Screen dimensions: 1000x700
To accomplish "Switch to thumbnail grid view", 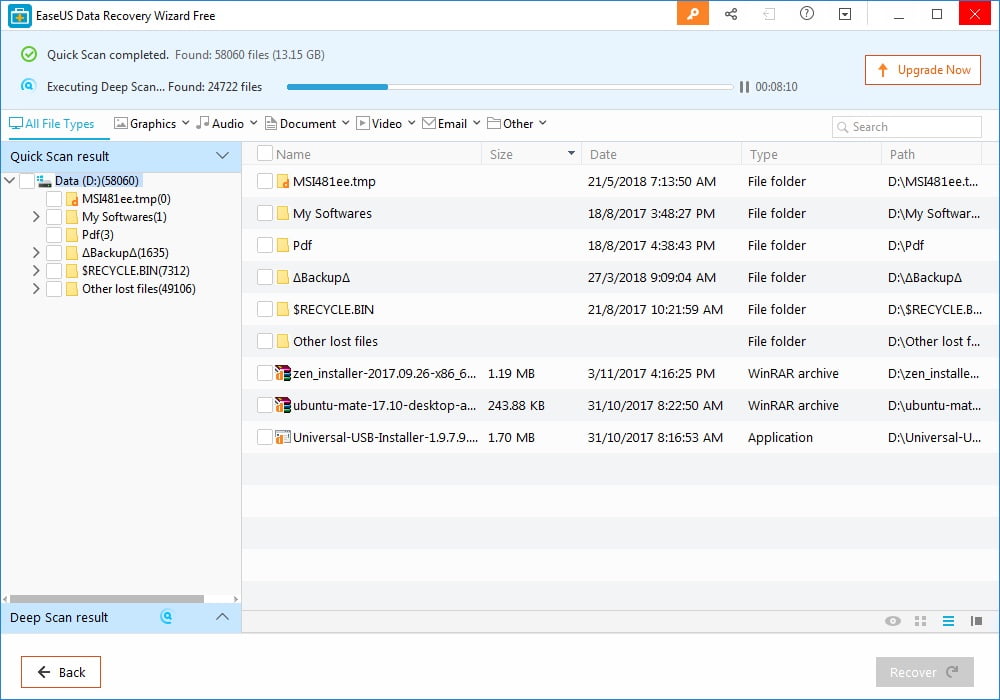I will tap(921, 622).
